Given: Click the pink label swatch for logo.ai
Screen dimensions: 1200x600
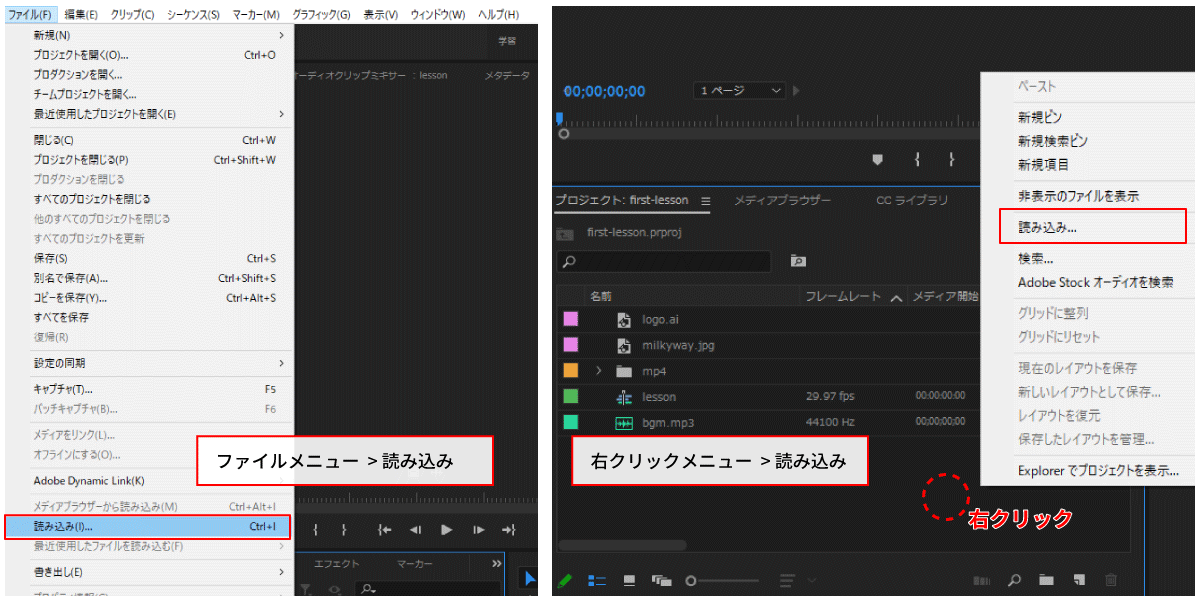Looking at the screenshot, I should [x=571, y=319].
